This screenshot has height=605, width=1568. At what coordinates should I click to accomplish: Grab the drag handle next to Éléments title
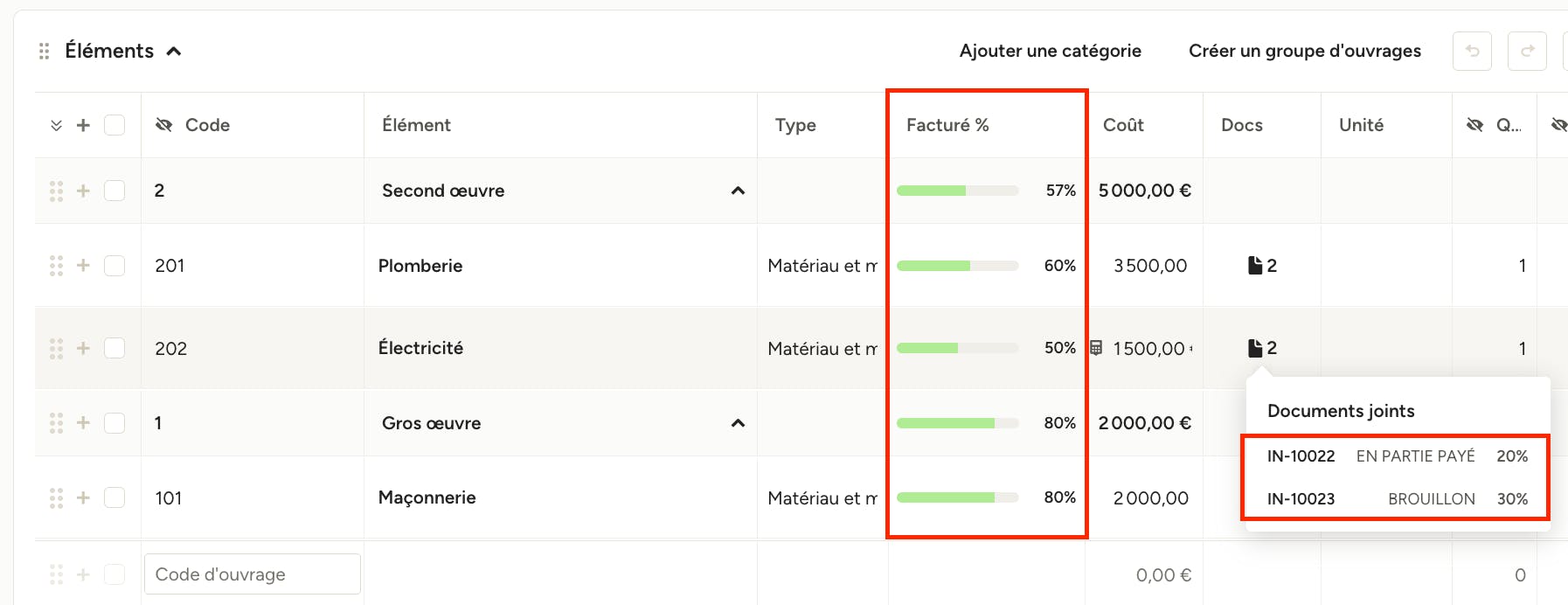point(44,52)
